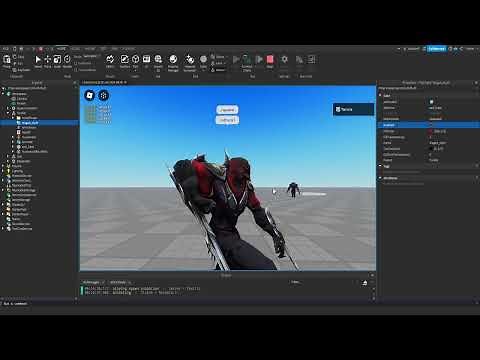Image resolution: width=480 pixels, height=360 pixels.
Task: Open the FILE menu
Action: click(x=6, y=49)
